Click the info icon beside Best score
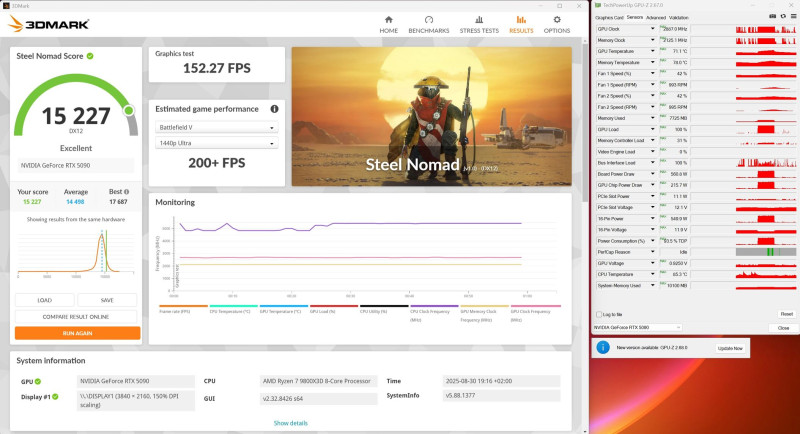Viewport: 800px width, 434px height. pos(127,192)
